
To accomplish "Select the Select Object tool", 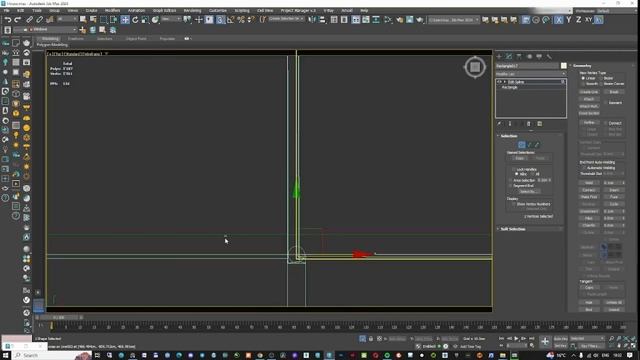I will click(83, 20).
